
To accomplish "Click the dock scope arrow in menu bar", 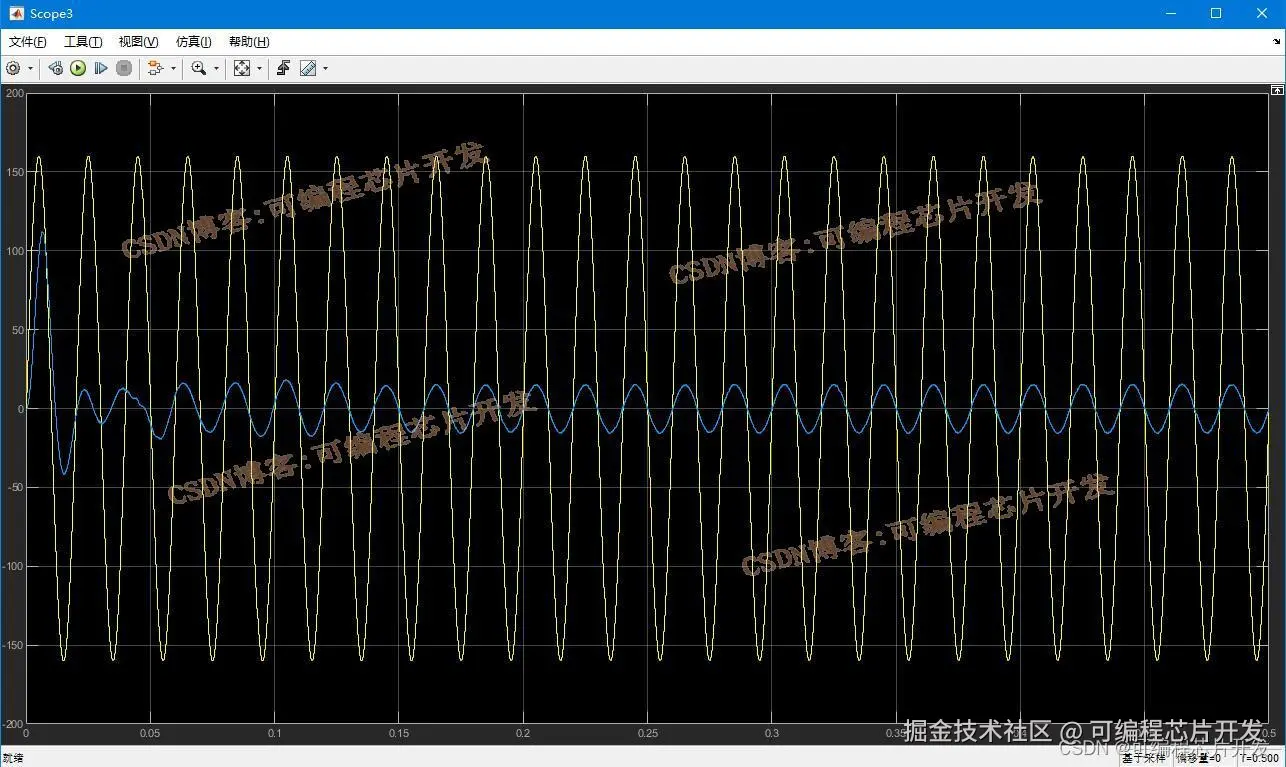I will pos(1277,41).
